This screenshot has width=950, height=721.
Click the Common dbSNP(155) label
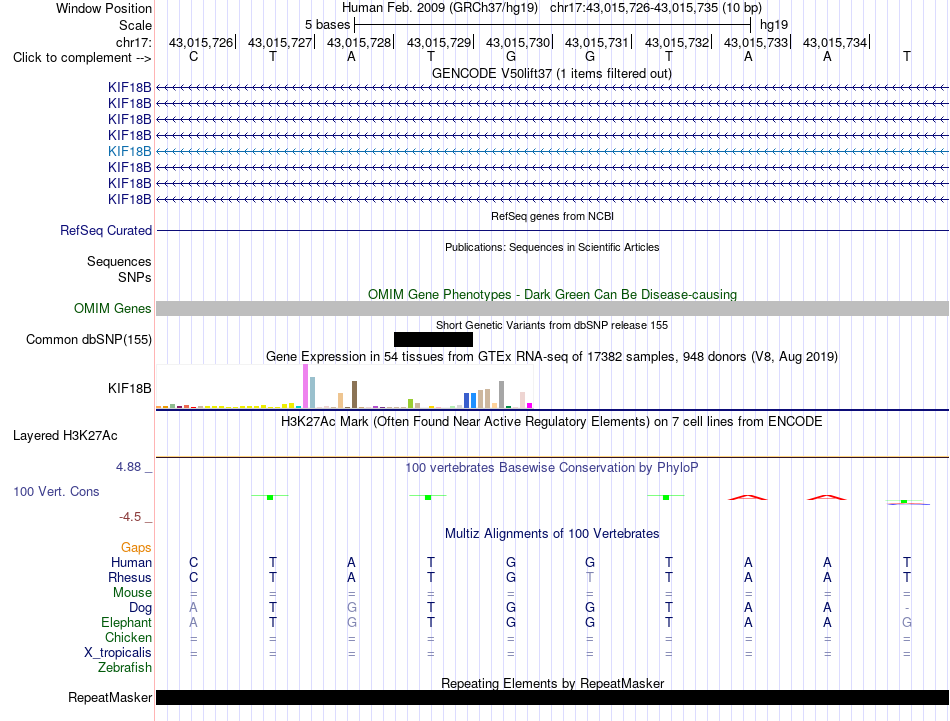(88, 339)
